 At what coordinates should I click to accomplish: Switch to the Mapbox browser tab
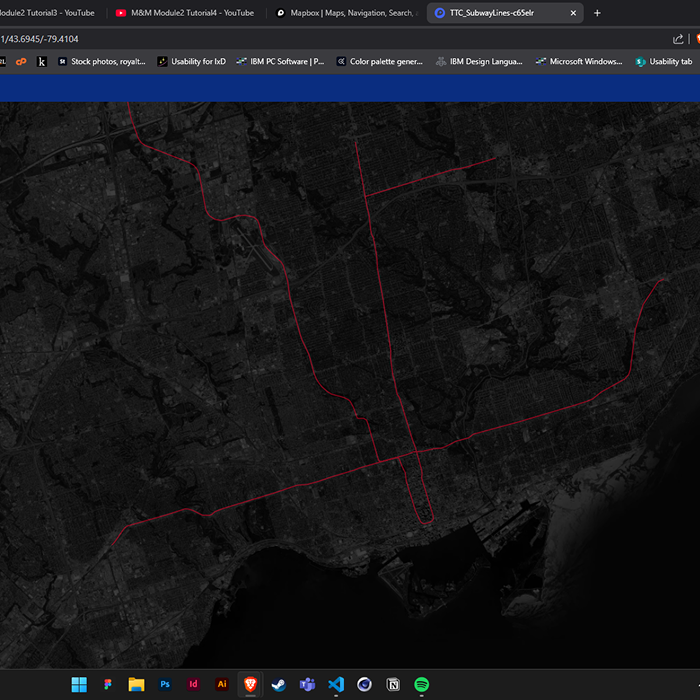[345, 13]
